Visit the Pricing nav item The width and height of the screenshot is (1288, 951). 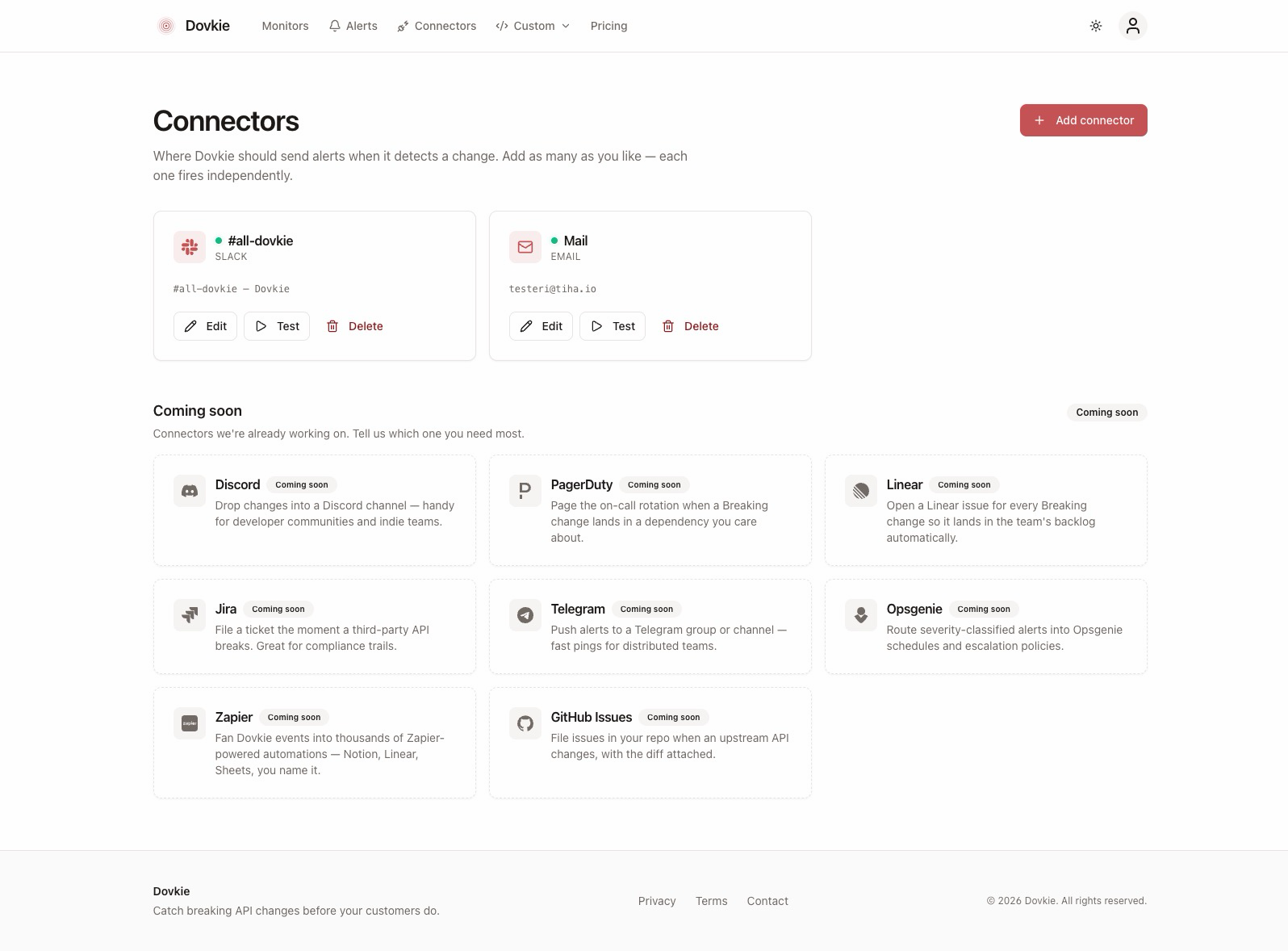pos(608,26)
